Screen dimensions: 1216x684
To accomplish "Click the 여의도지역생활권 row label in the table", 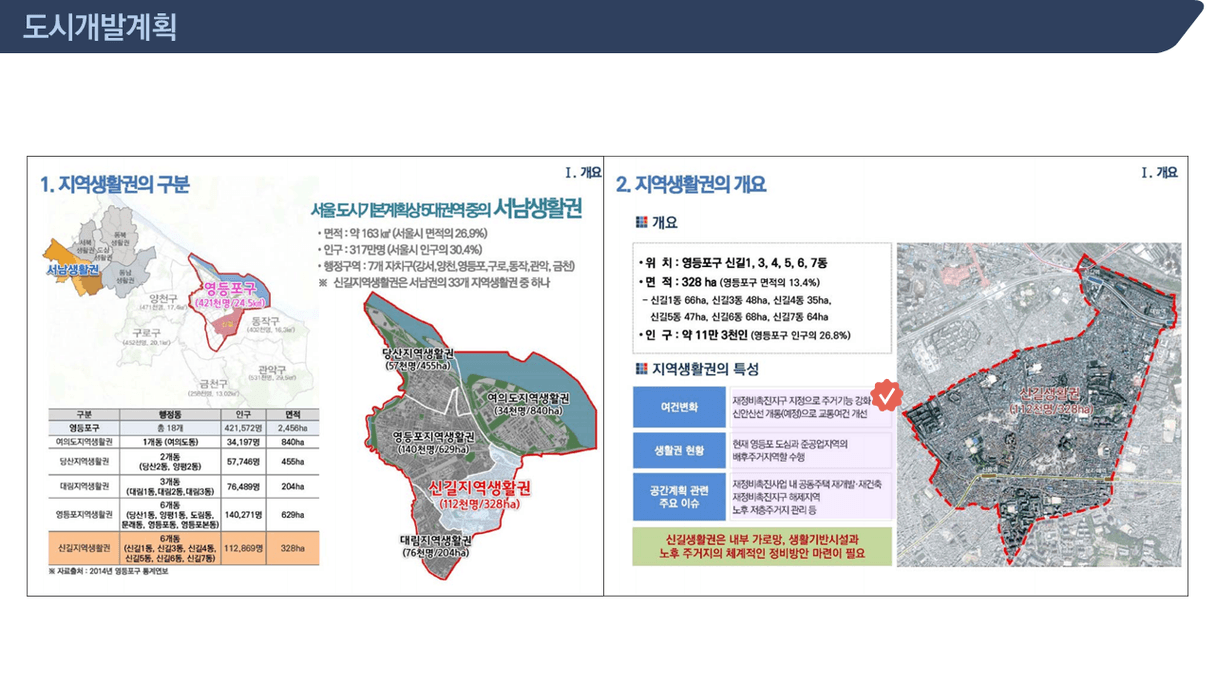I will [84, 441].
